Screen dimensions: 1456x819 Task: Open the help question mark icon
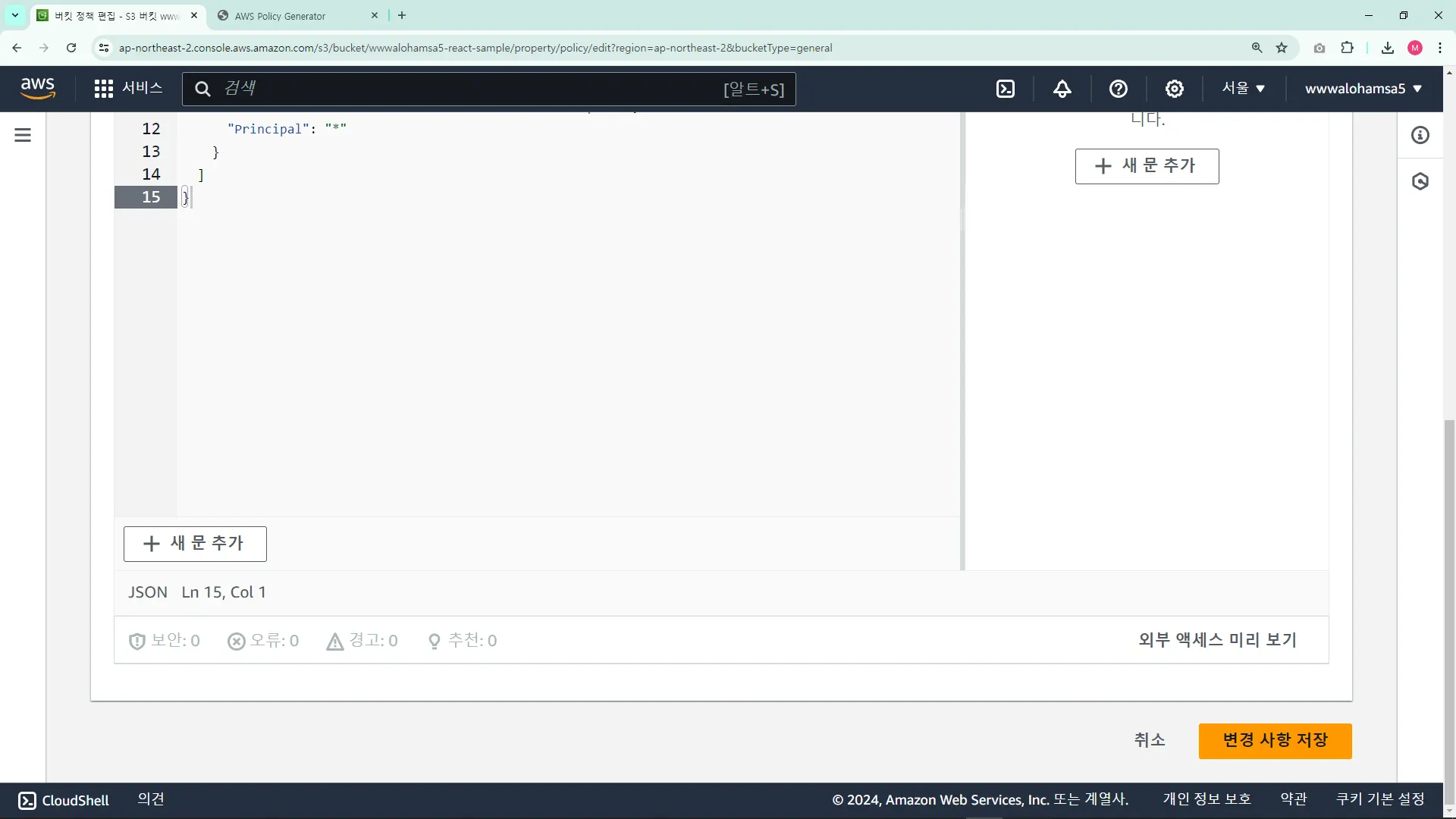1118,89
